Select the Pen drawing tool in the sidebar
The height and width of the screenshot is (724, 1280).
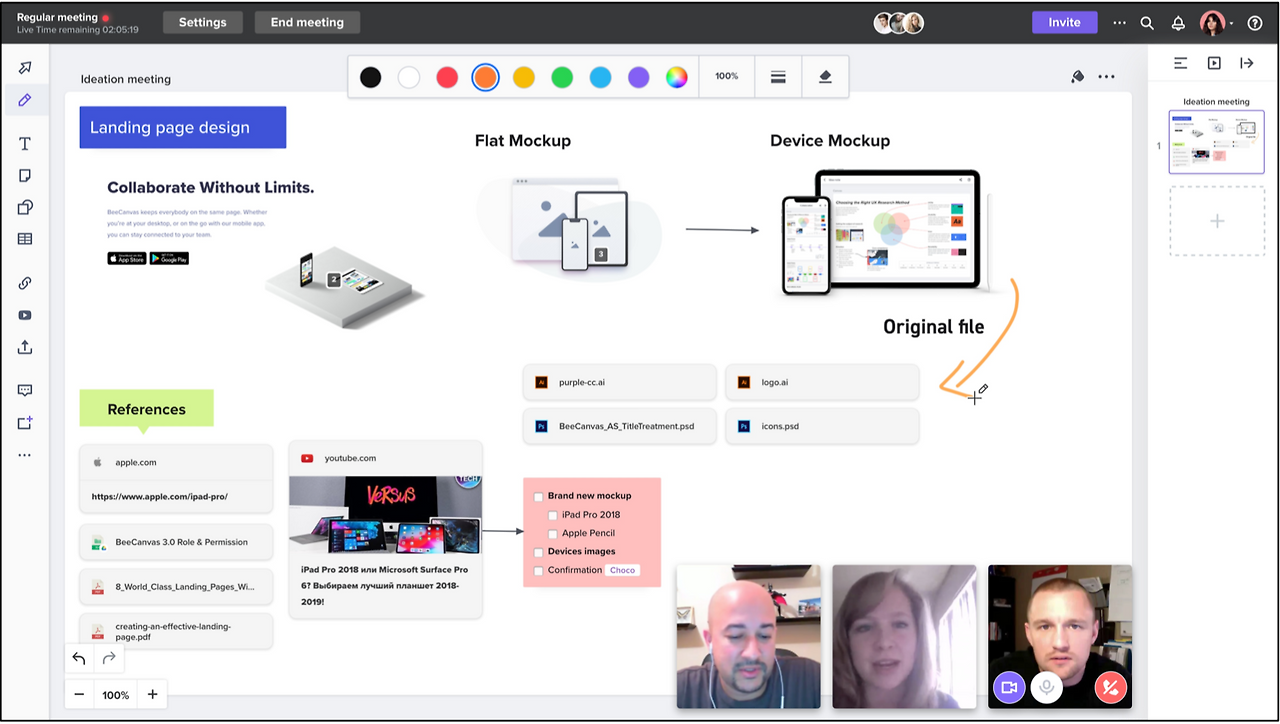pyautogui.click(x=25, y=99)
